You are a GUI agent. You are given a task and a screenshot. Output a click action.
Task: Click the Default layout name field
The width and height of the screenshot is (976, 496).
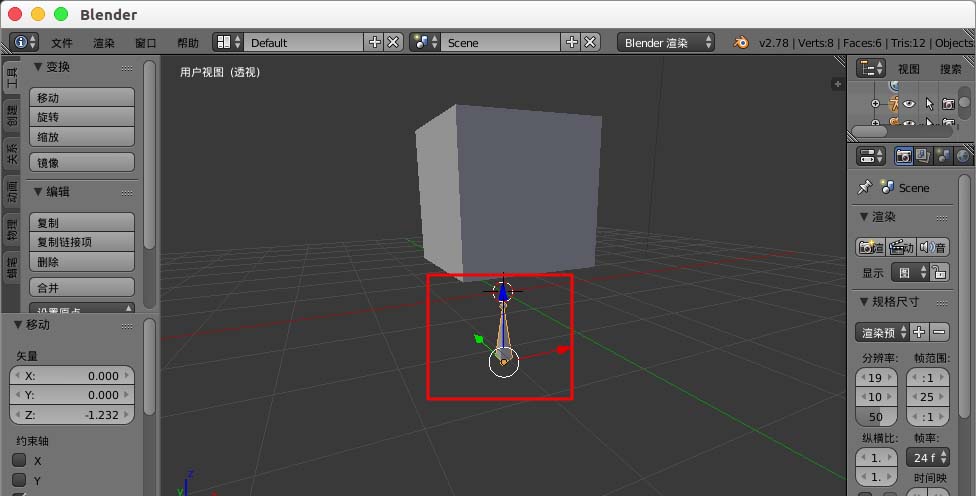point(304,42)
